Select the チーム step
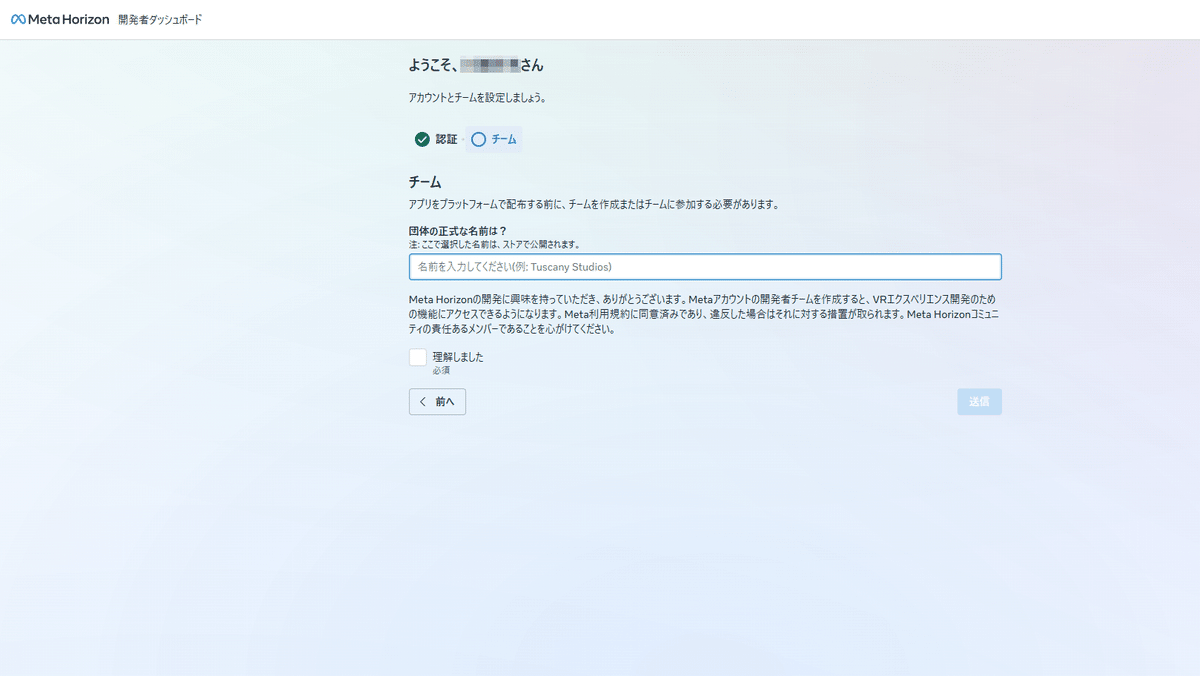 coord(494,139)
